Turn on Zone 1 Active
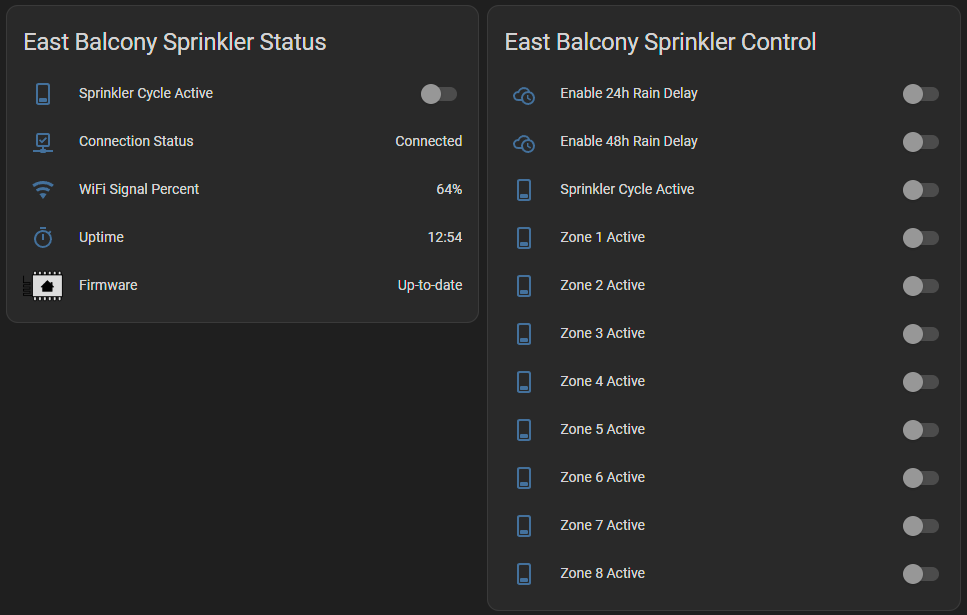The height and width of the screenshot is (615, 967). pyautogui.click(x=920, y=238)
